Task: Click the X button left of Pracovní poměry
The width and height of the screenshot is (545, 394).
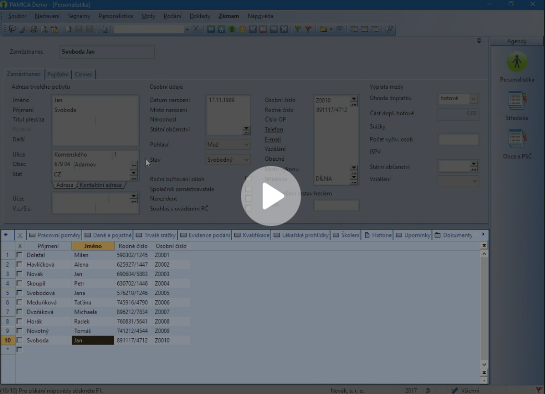Action: (x=20, y=235)
